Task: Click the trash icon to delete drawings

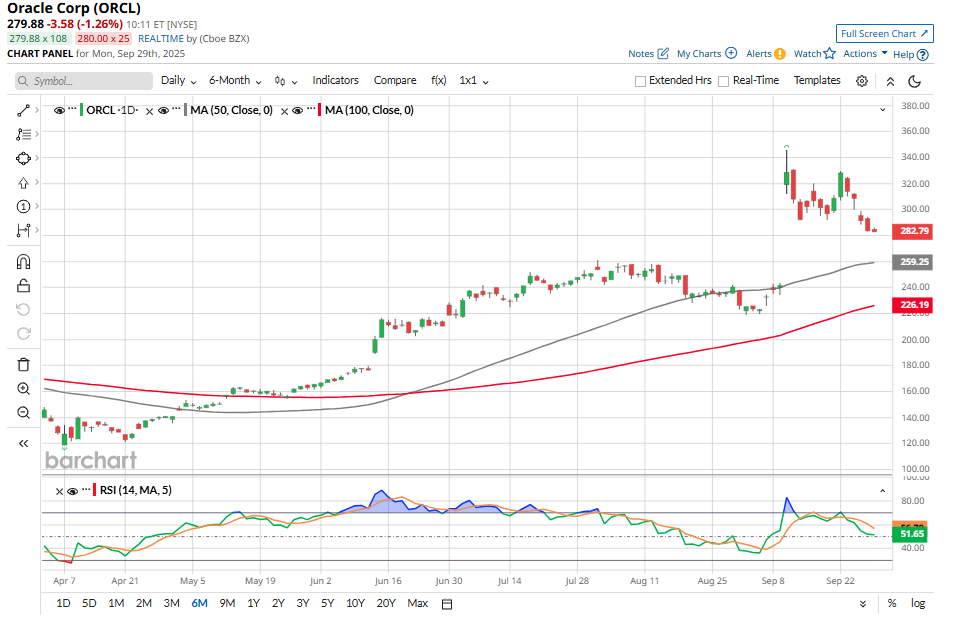Action: click(x=23, y=364)
